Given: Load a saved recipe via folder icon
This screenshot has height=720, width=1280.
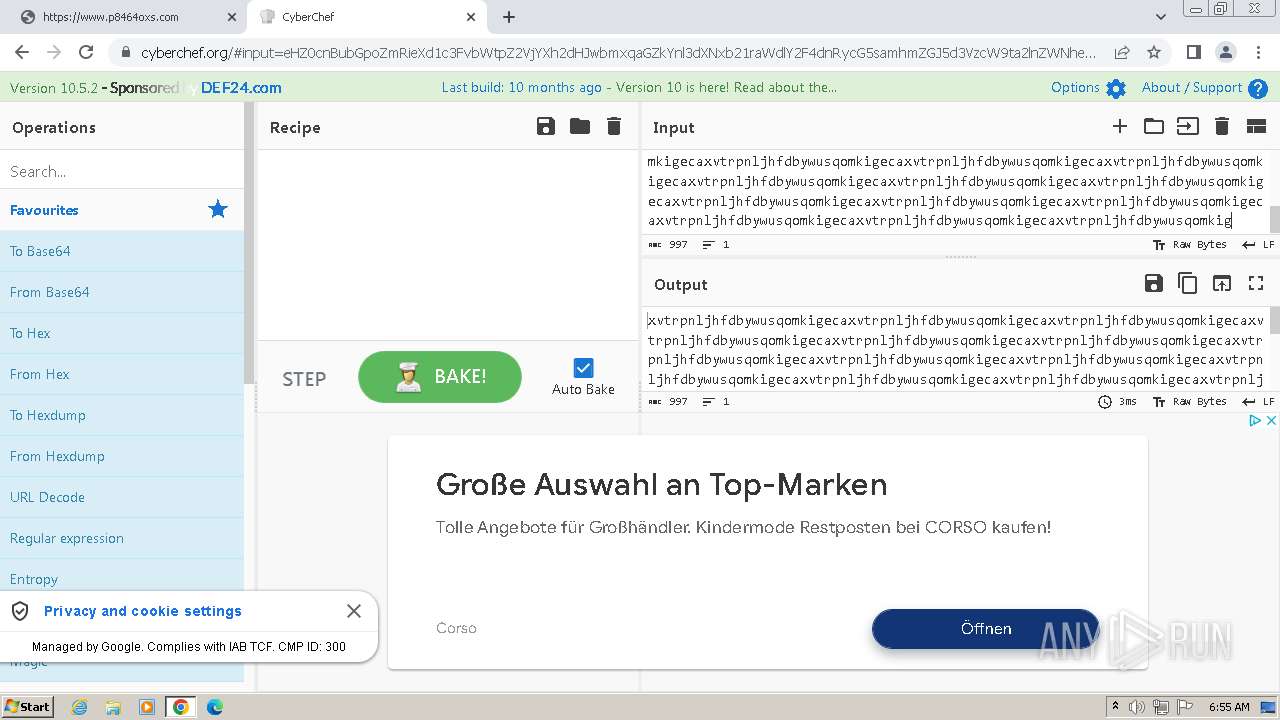Looking at the screenshot, I should pos(580,126).
